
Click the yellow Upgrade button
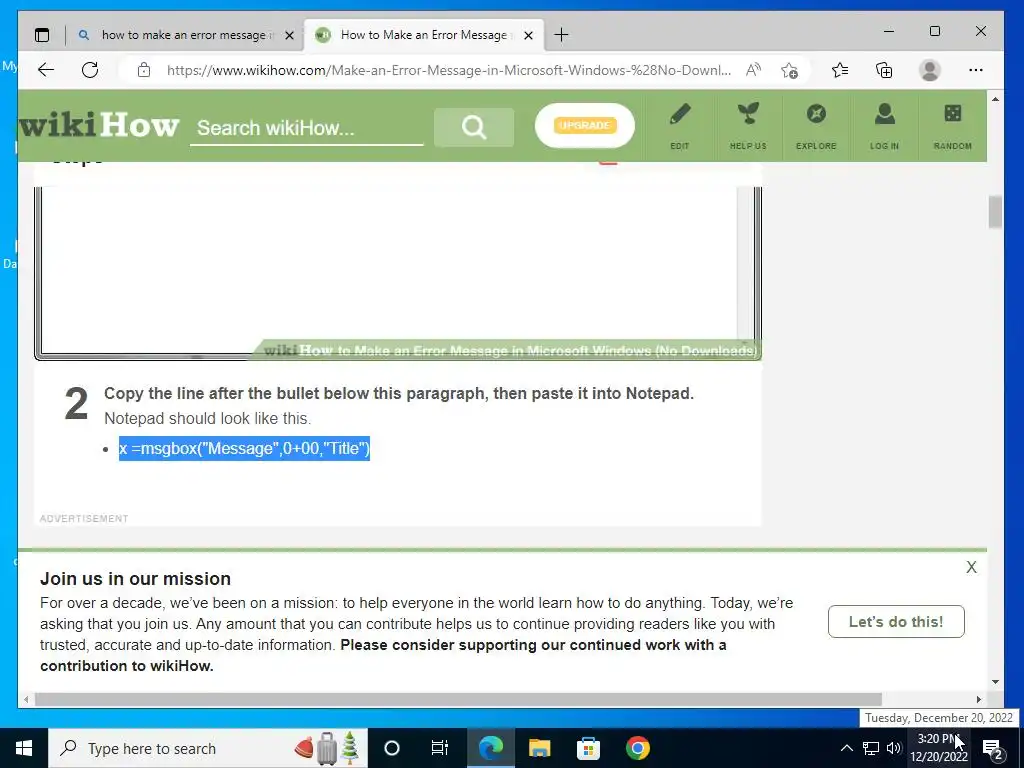[584, 125]
